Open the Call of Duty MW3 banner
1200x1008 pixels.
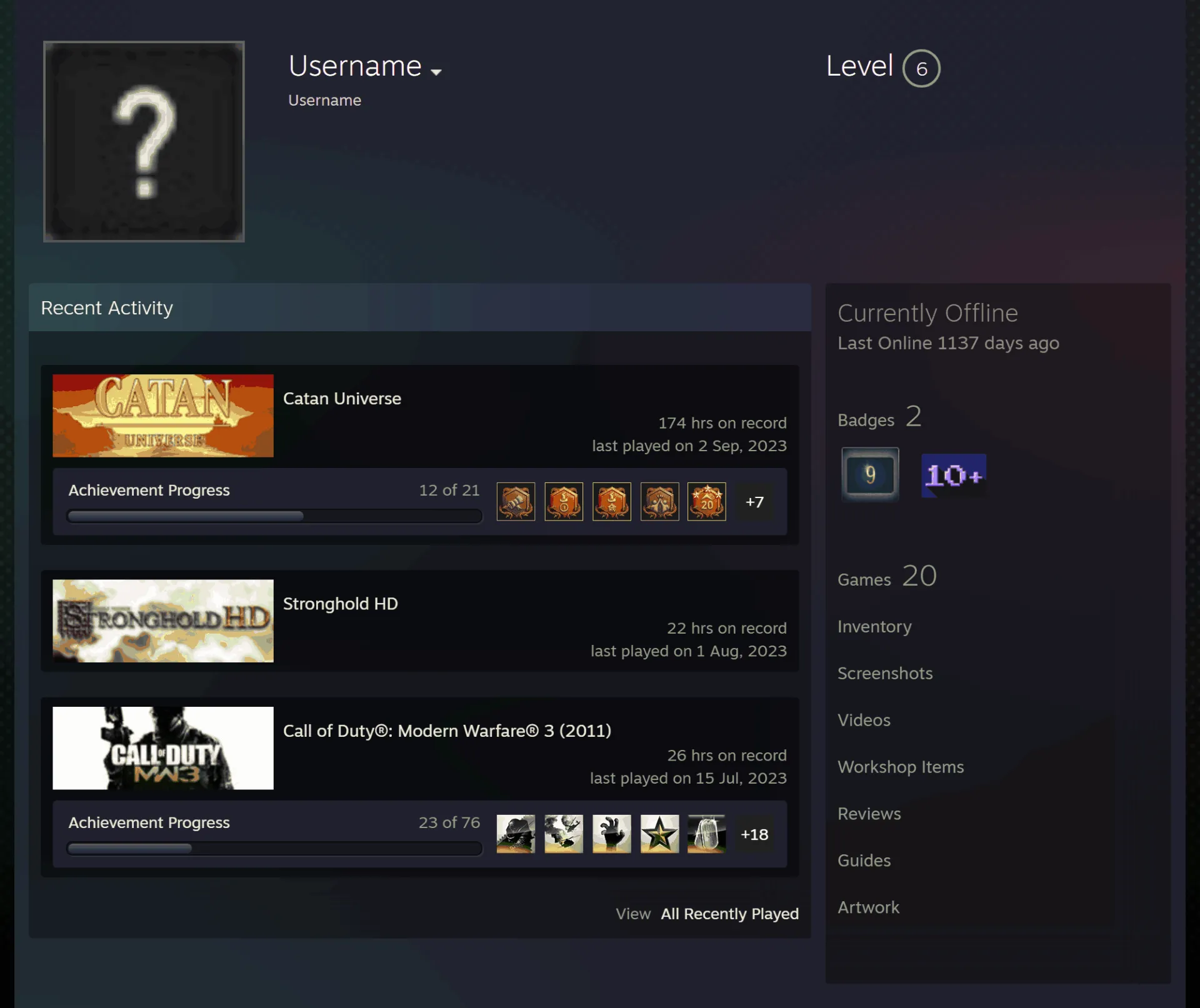tap(163, 748)
